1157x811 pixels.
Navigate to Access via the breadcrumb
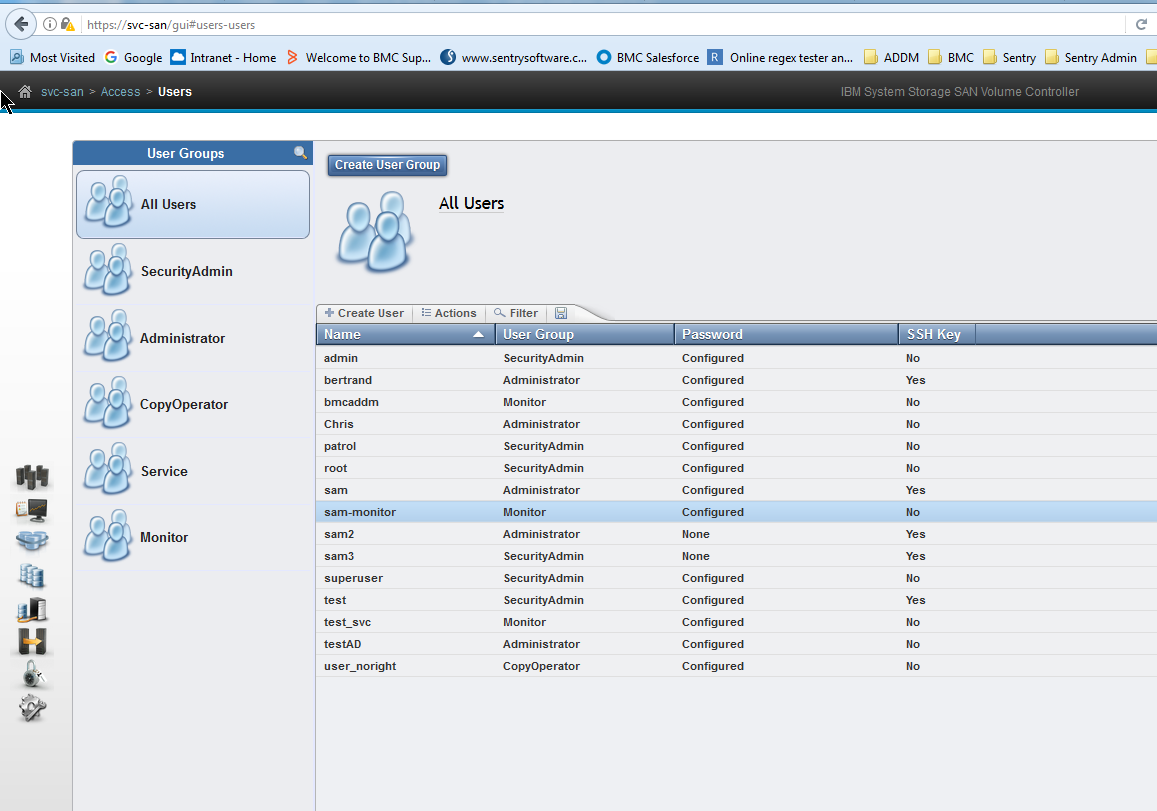tap(120, 91)
